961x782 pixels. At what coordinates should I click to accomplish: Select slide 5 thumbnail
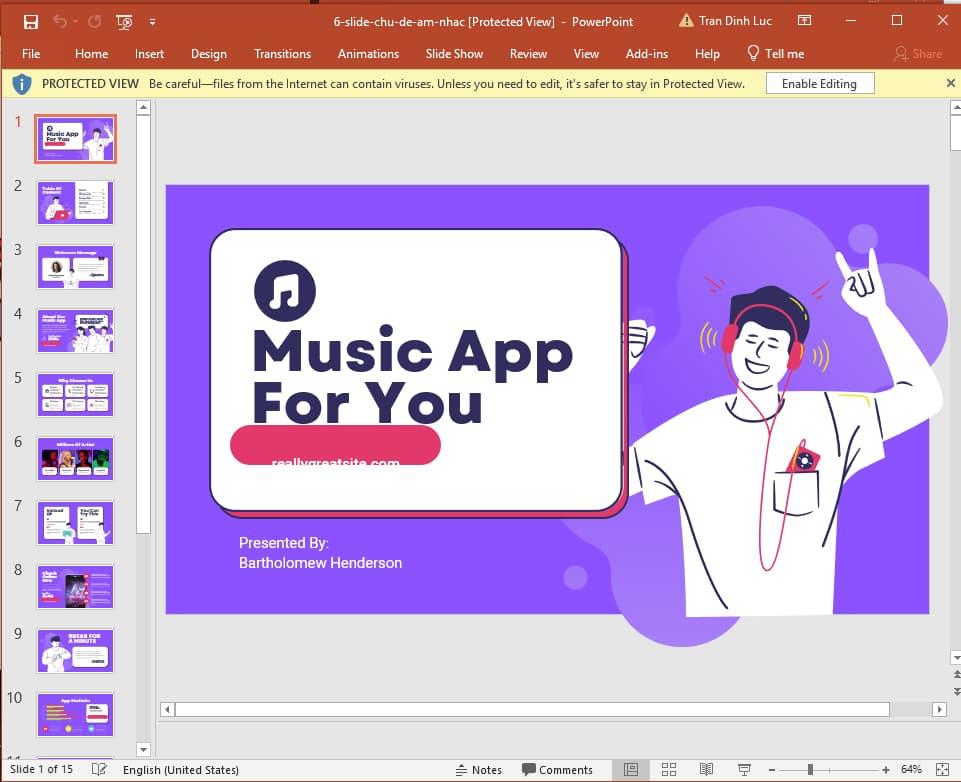coord(76,395)
